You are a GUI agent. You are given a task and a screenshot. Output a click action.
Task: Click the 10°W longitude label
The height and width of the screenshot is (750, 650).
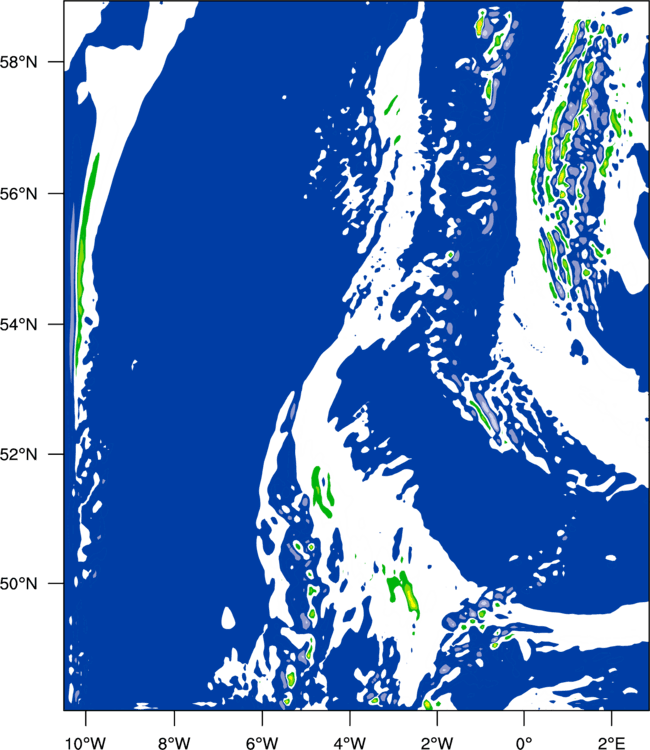[85, 743]
